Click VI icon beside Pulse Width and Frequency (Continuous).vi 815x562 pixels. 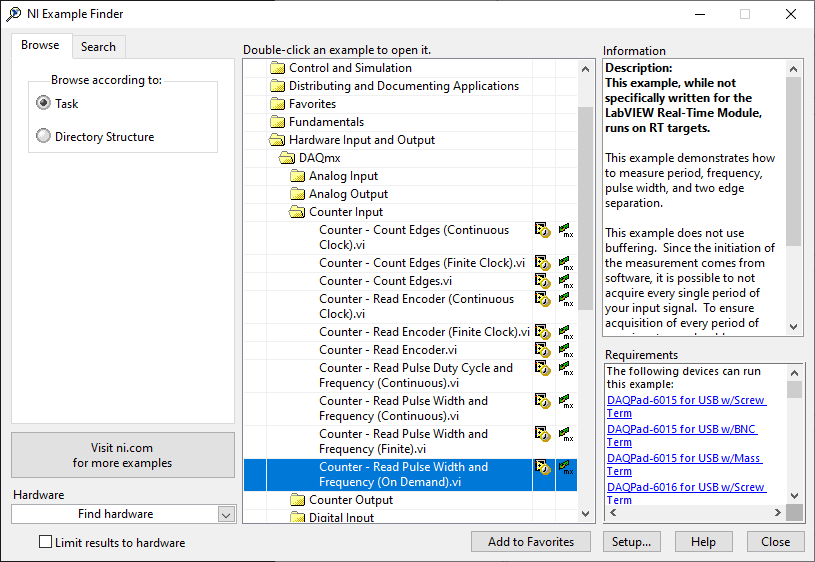click(543, 401)
